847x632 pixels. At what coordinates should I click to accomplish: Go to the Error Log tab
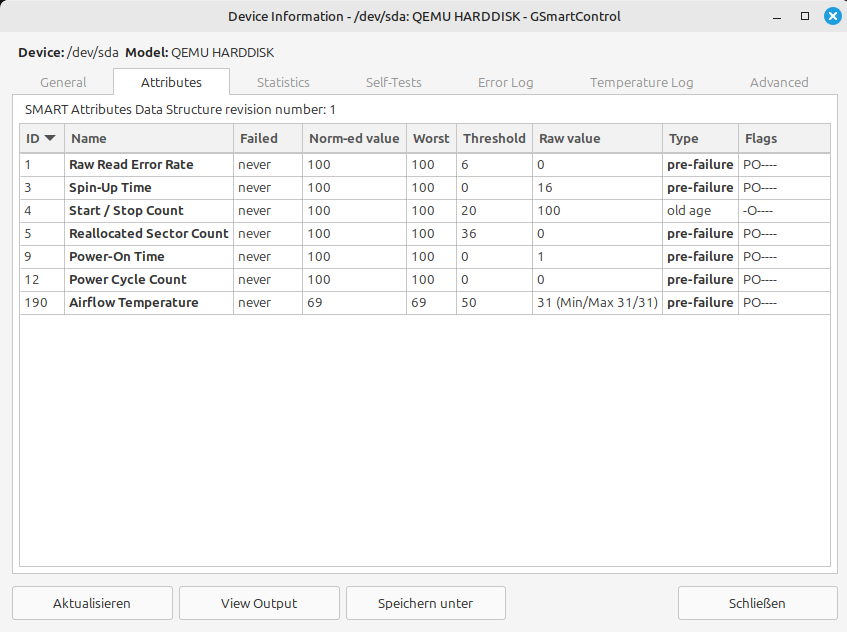coord(506,82)
